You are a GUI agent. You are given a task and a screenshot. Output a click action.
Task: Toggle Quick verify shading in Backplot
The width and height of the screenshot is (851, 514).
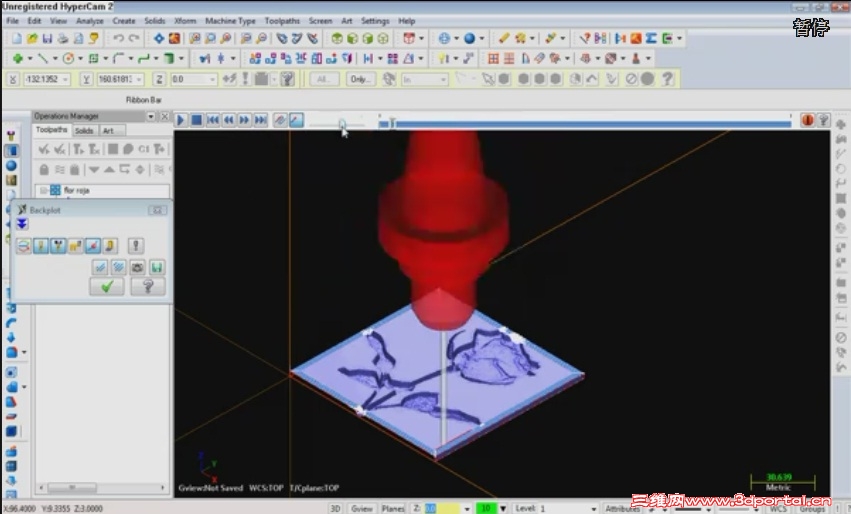(x=110, y=246)
